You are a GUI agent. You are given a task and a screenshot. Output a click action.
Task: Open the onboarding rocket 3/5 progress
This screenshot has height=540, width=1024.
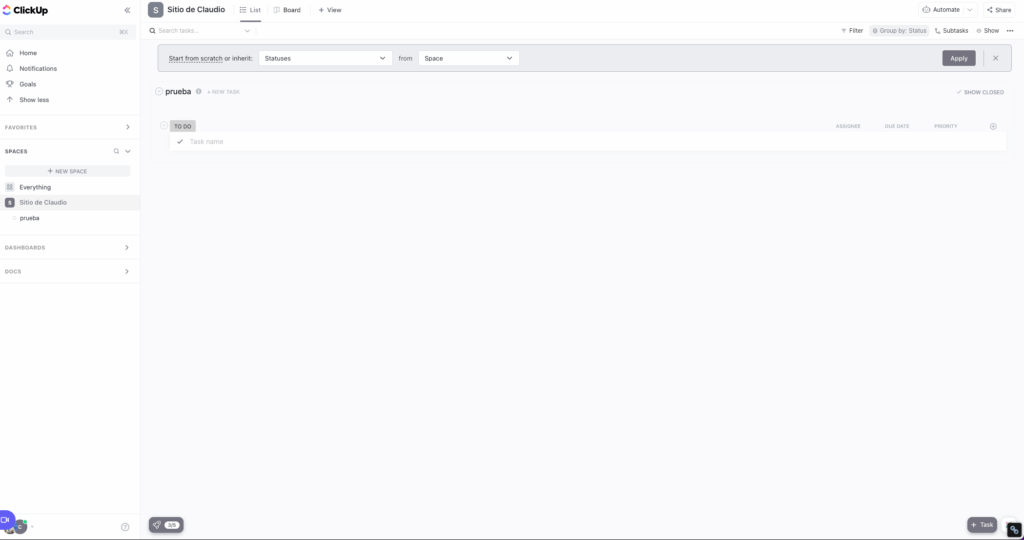click(166, 525)
